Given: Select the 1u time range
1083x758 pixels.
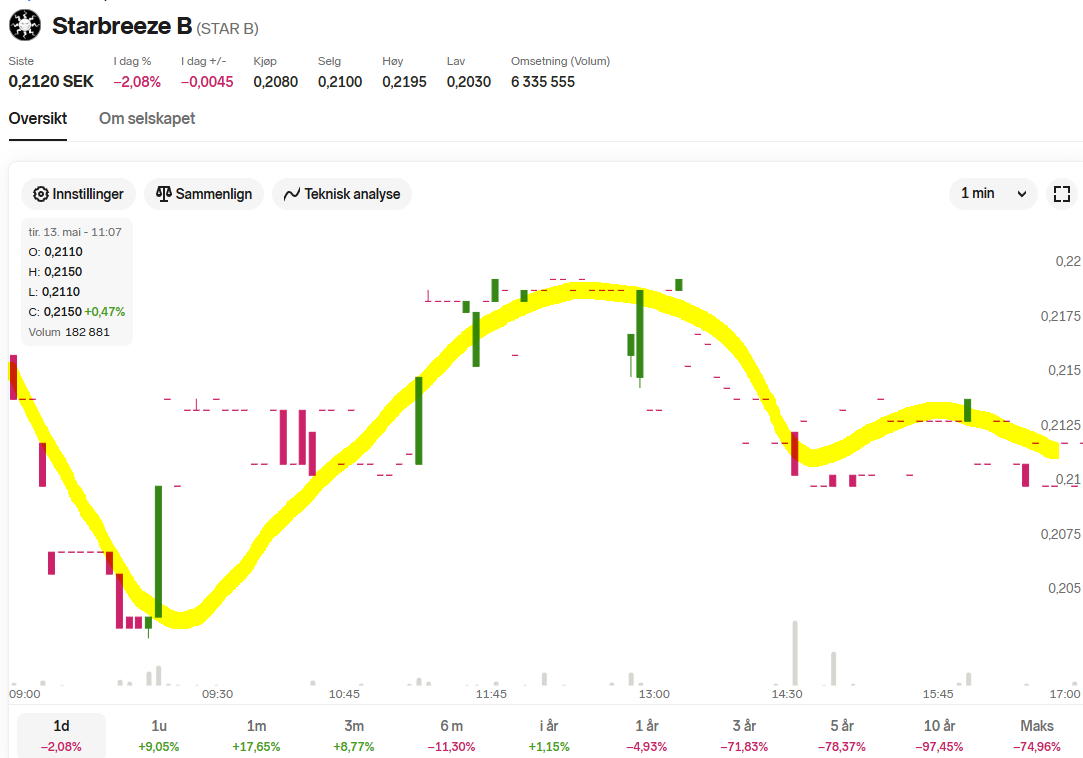Looking at the screenshot, I should (x=159, y=735).
